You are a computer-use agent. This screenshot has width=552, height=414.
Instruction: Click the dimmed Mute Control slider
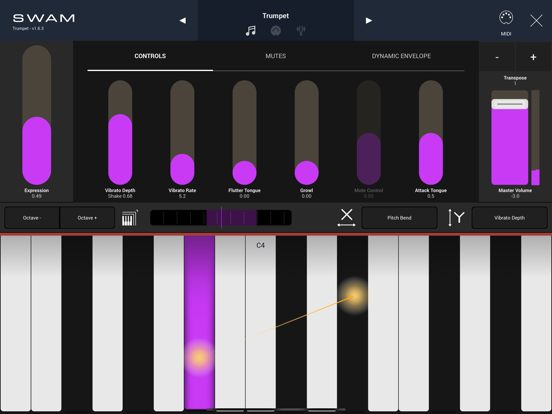[369, 132]
